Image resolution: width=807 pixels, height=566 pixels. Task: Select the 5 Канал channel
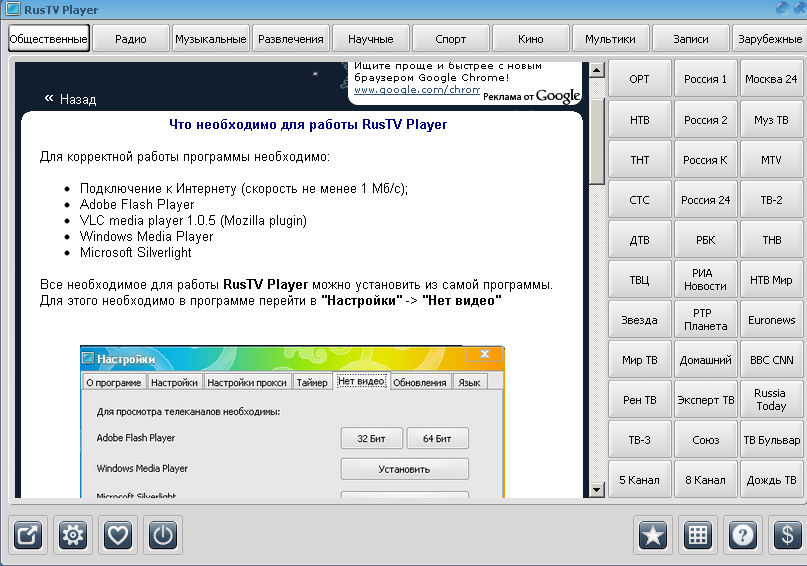coord(640,480)
